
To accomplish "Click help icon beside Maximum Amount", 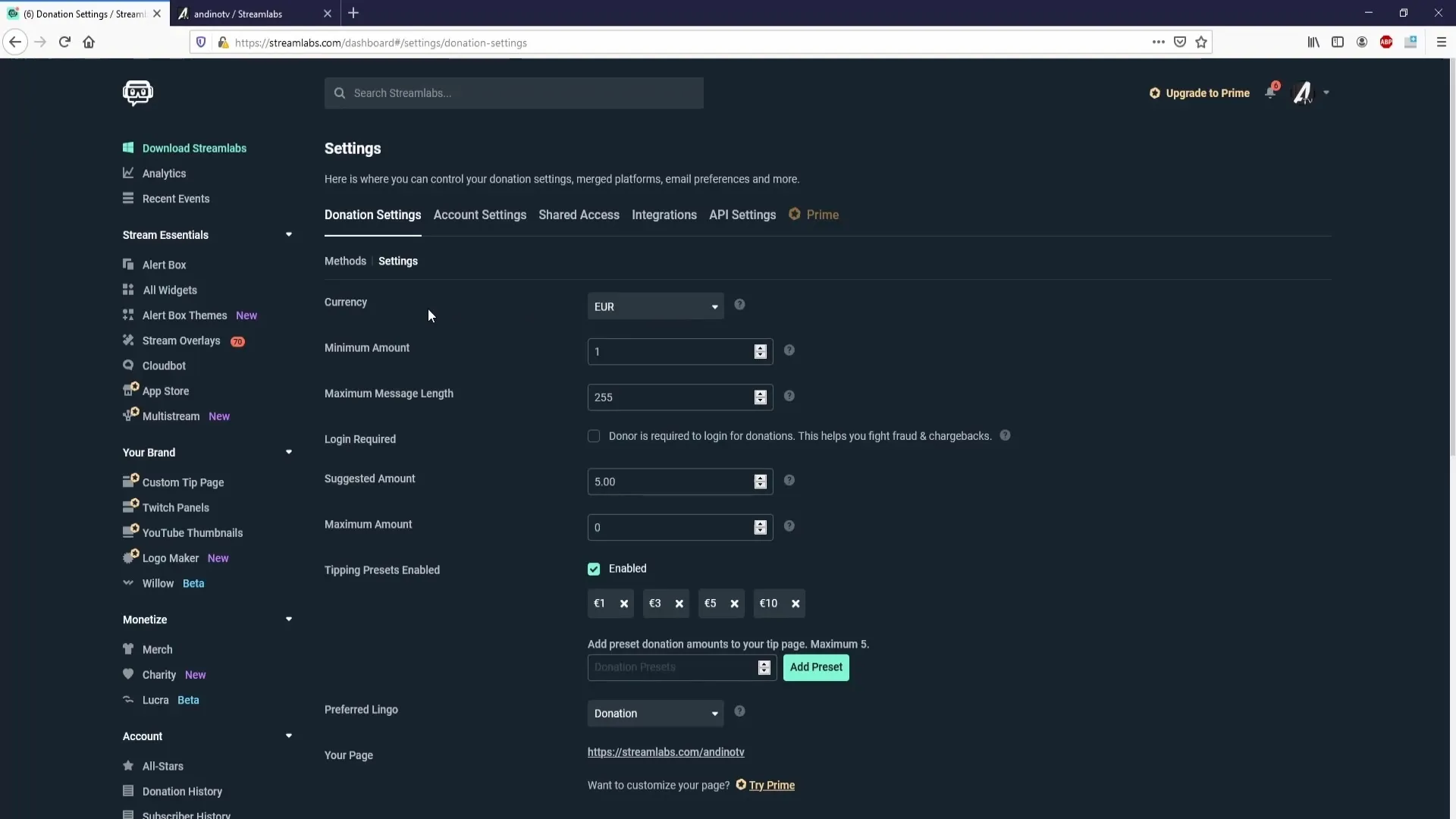I will point(789,526).
